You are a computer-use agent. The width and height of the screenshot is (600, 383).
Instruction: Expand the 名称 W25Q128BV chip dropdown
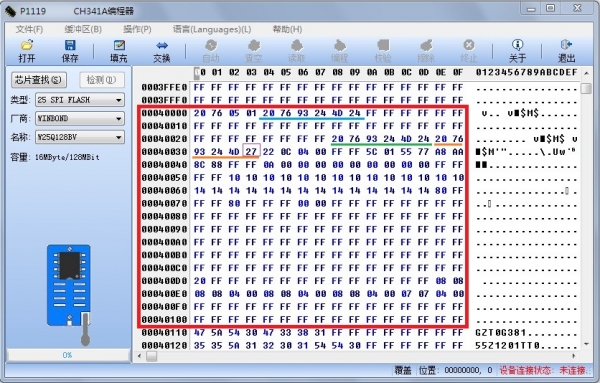coord(119,137)
